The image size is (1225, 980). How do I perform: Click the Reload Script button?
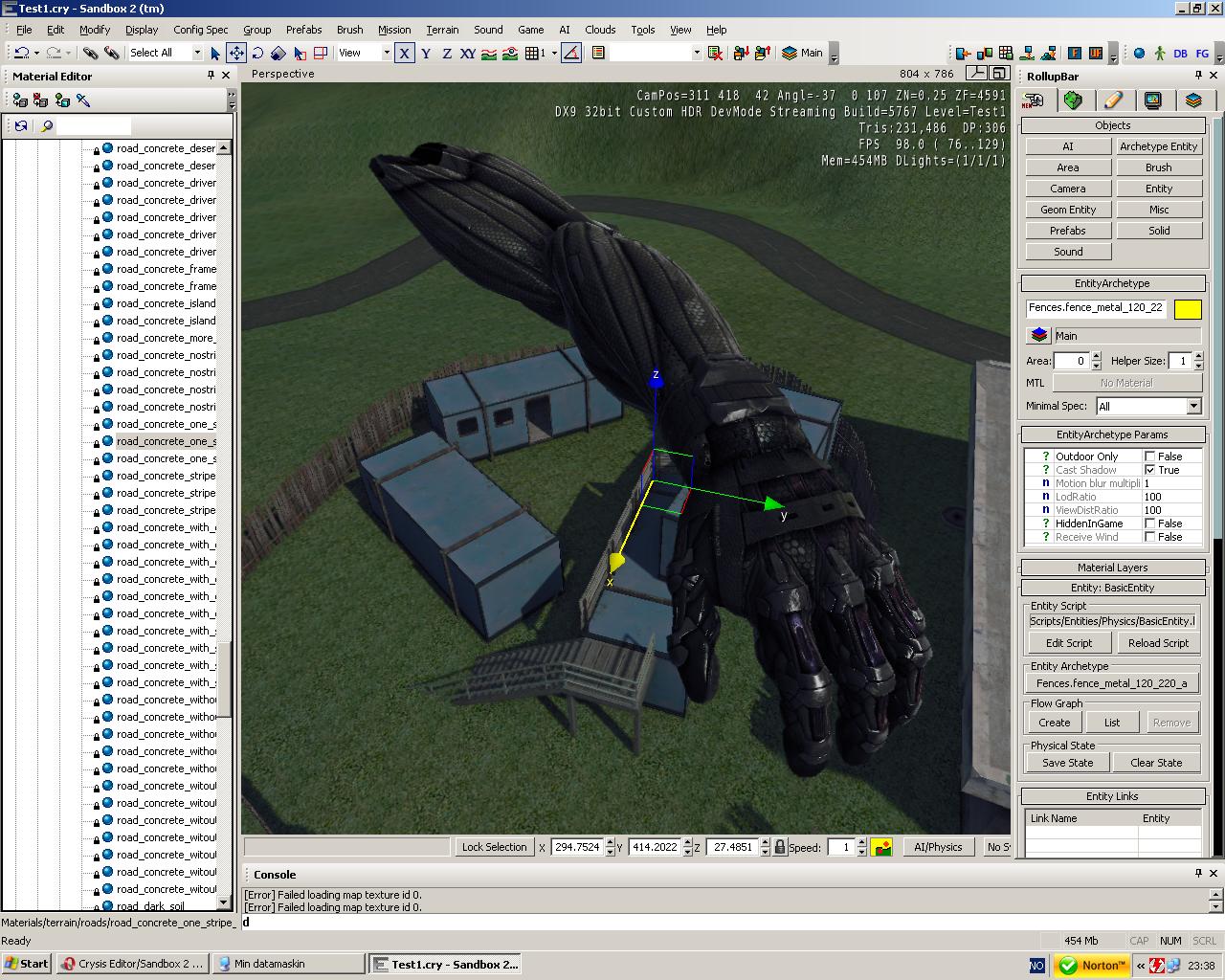pyautogui.click(x=1158, y=643)
